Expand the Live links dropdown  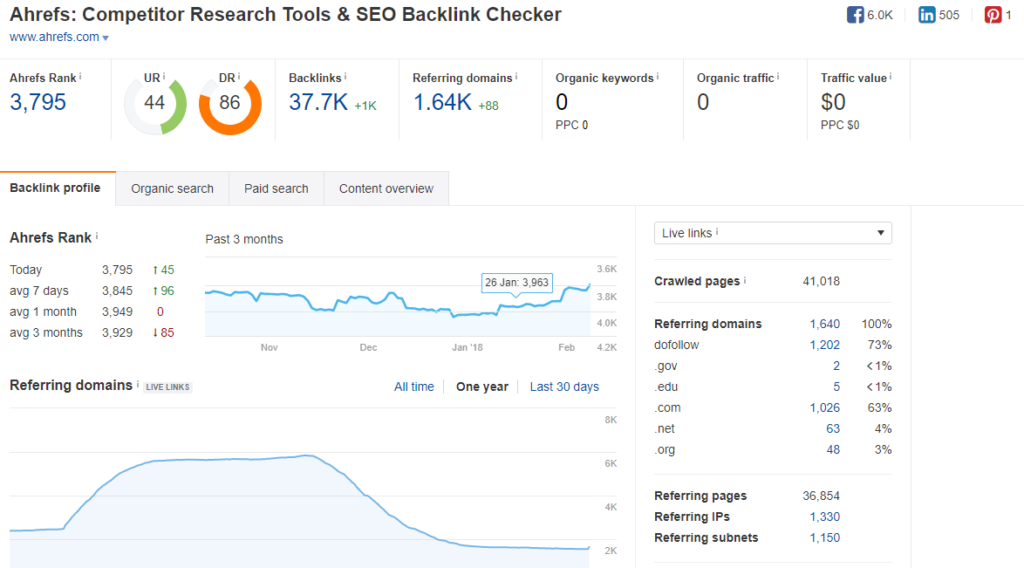click(x=773, y=233)
